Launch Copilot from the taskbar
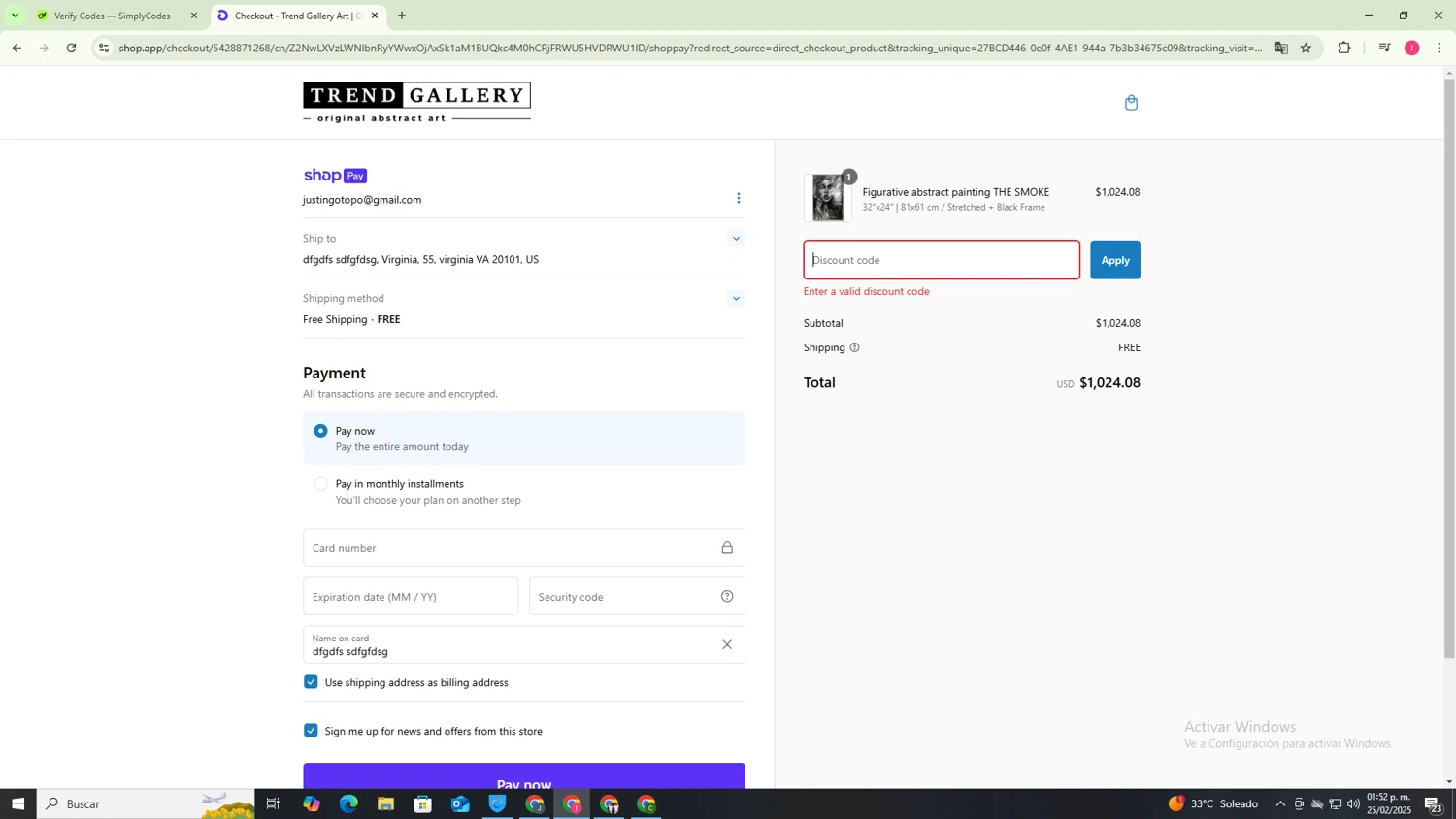This screenshot has height=819, width=1456. tap(311, 804)
